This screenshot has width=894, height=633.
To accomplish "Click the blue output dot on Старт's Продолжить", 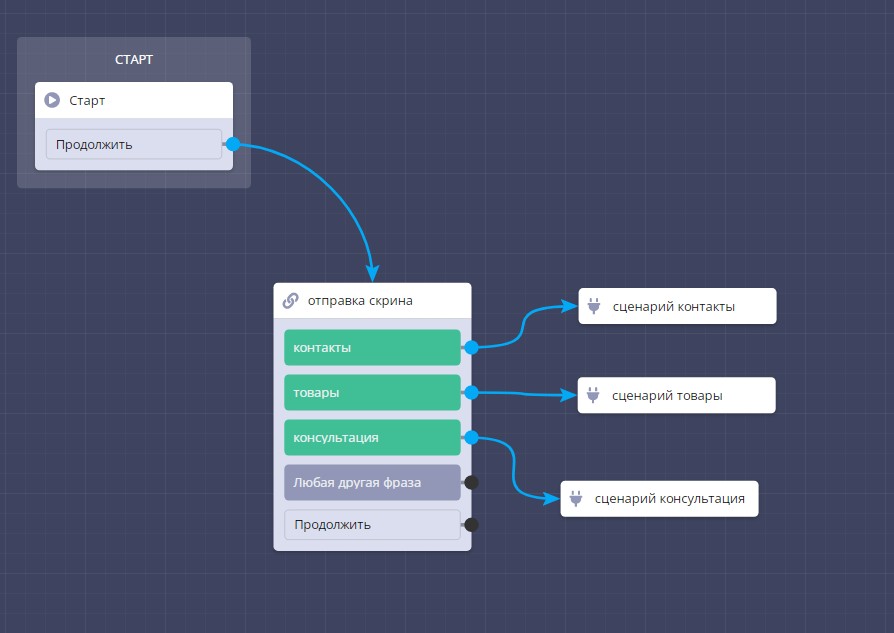I will [233, 144].
